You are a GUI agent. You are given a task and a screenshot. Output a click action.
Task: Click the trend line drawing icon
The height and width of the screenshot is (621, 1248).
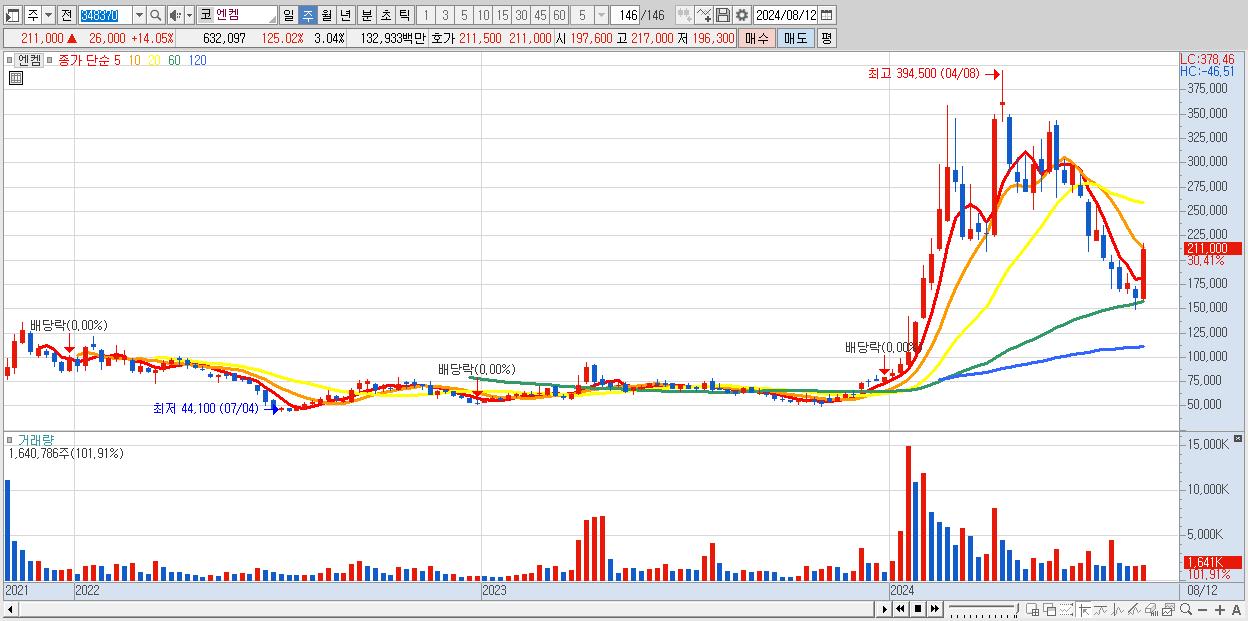[1101, 610]
